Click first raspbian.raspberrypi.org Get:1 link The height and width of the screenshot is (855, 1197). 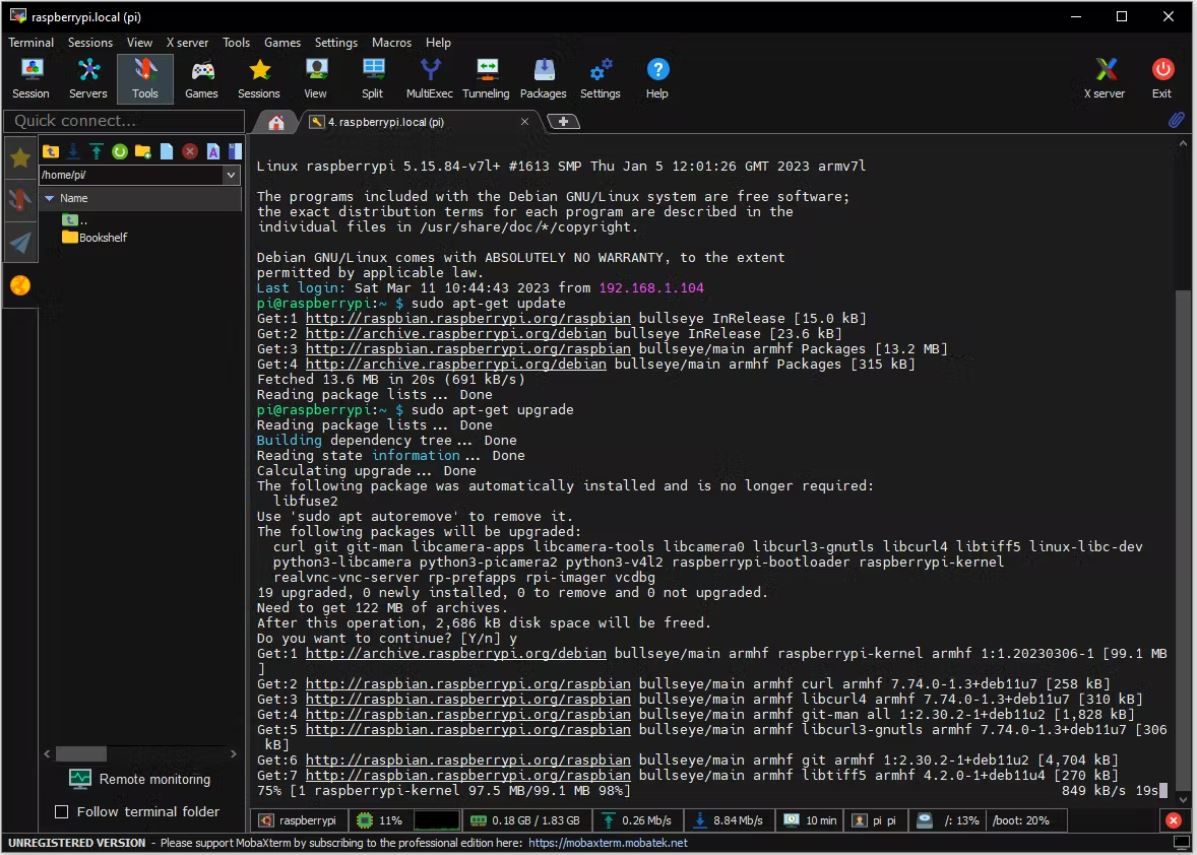click(x=468, y=318)
